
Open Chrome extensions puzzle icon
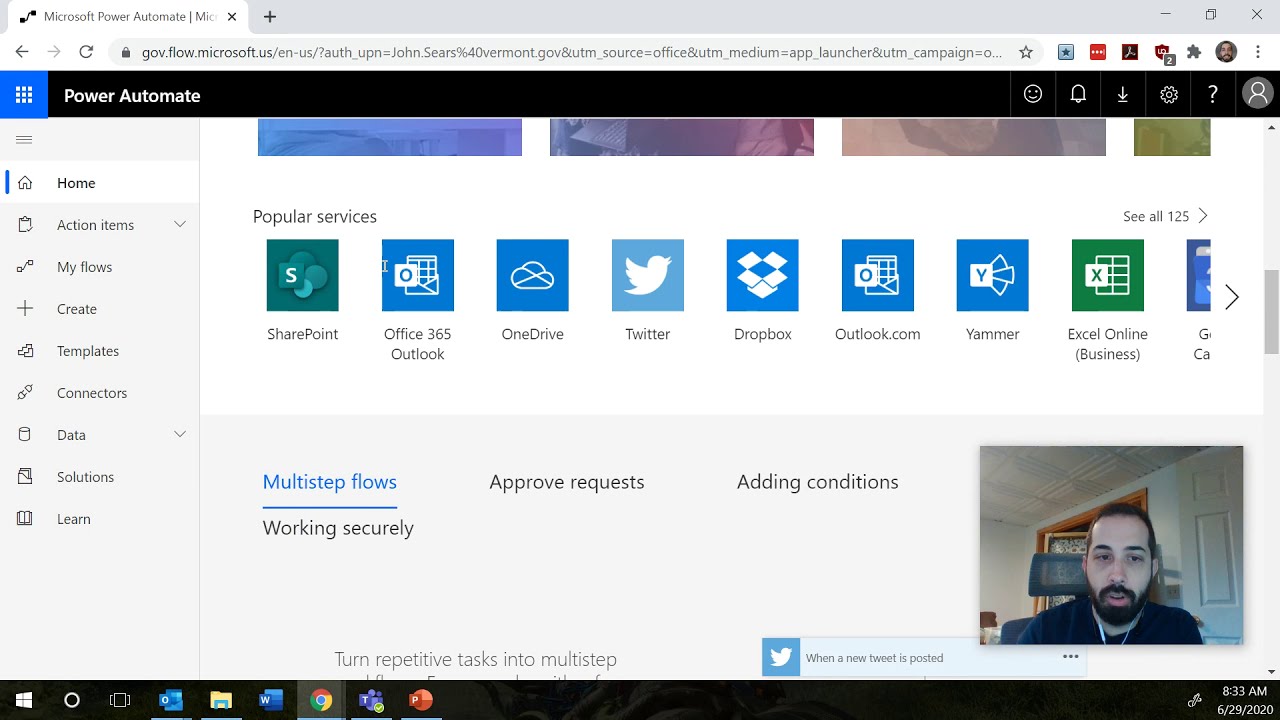coord(1194,52)
